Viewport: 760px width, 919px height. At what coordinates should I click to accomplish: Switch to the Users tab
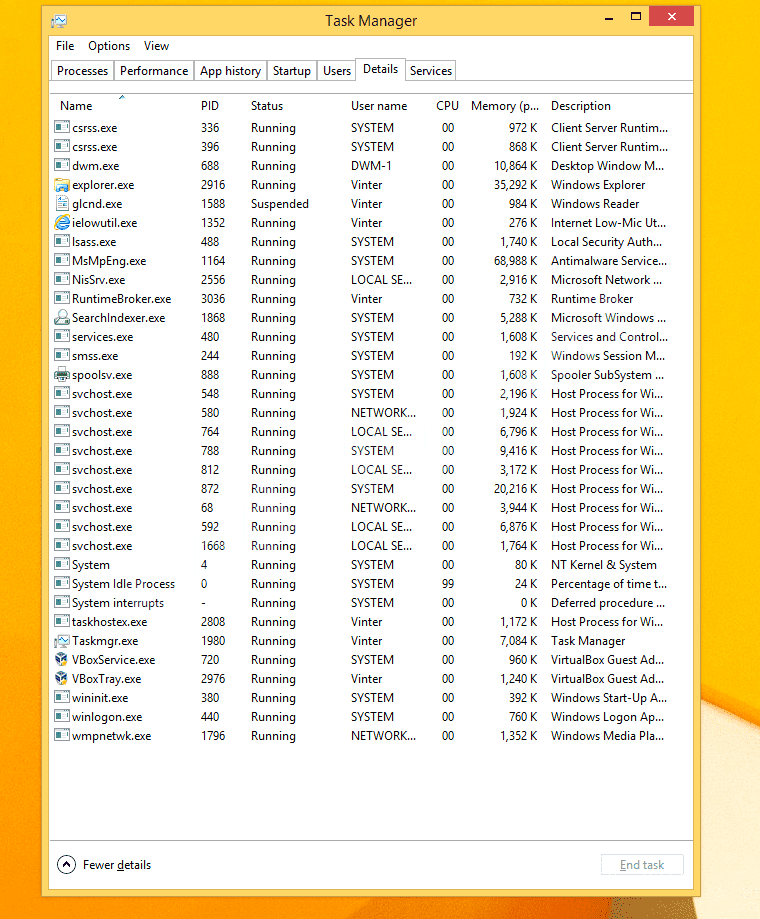tap(337, 71)
